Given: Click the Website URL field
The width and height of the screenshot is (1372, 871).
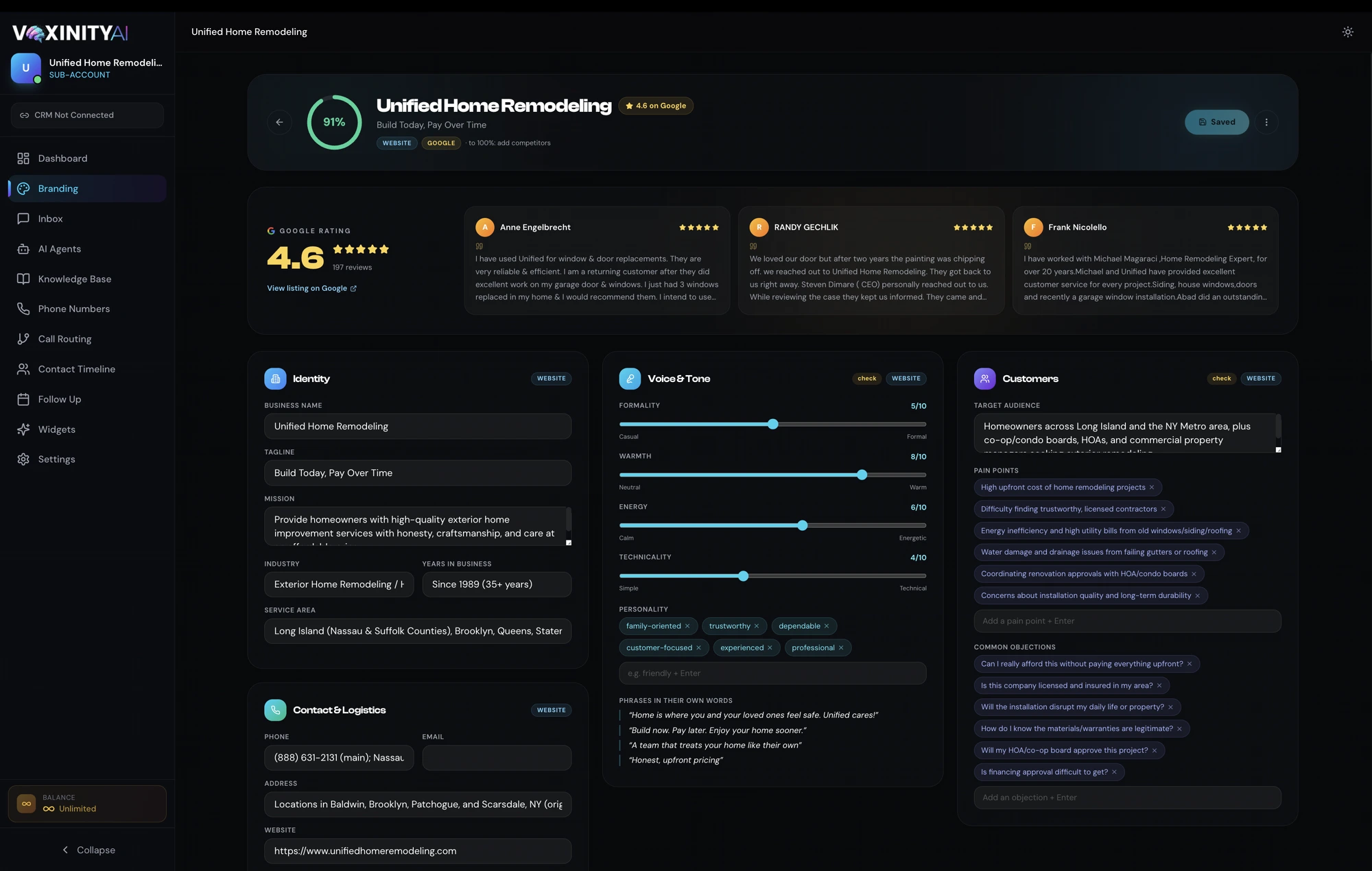Looking at the screenshot, I should click(x=418, y=851).
